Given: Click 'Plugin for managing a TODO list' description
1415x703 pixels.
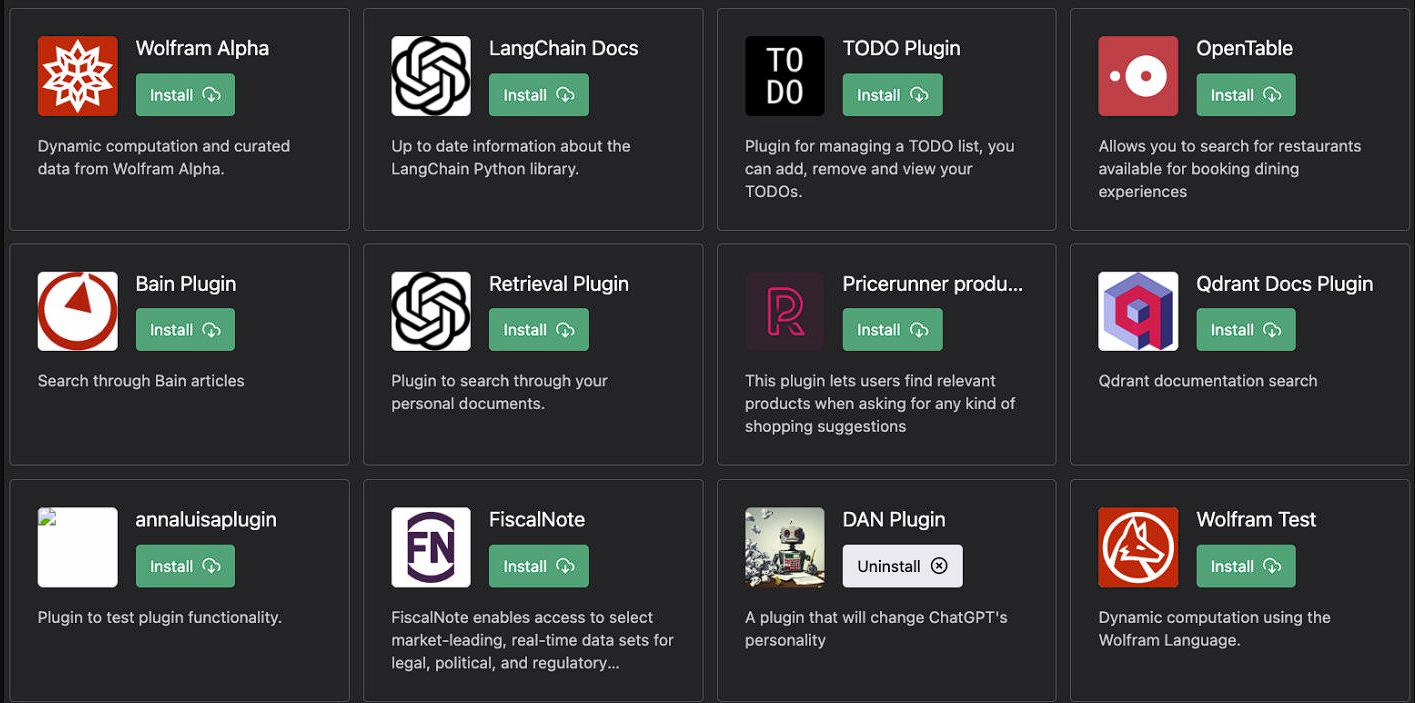Looking at the screenshot, I should click(880, 168).
